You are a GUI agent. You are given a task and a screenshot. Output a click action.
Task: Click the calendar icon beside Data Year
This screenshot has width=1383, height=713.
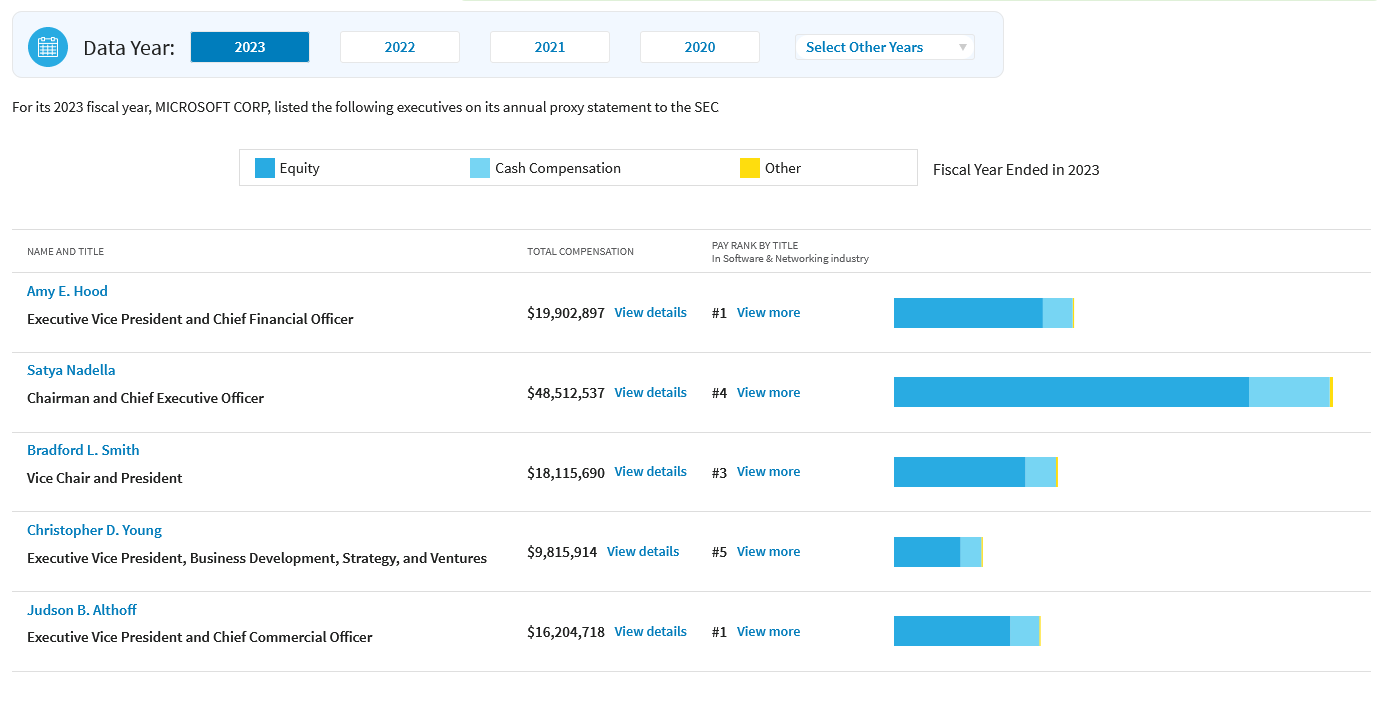pyautogui.click(x=48, y=47)
